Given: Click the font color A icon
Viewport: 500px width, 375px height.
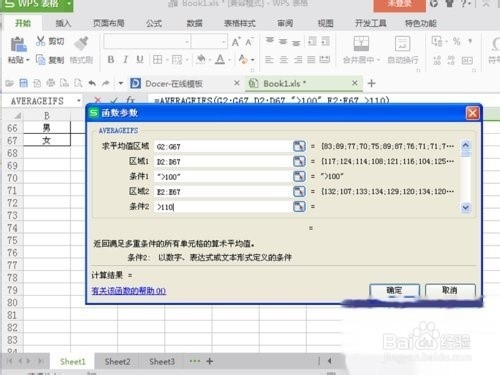Looking at the screenshot, I should 220,60.
